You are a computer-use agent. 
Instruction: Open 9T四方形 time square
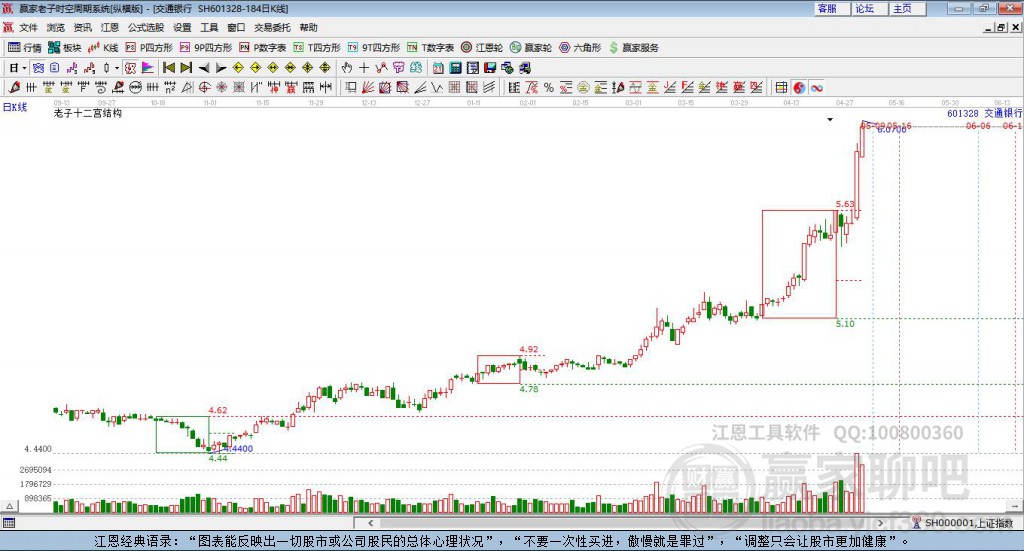(x=374, y=48)
